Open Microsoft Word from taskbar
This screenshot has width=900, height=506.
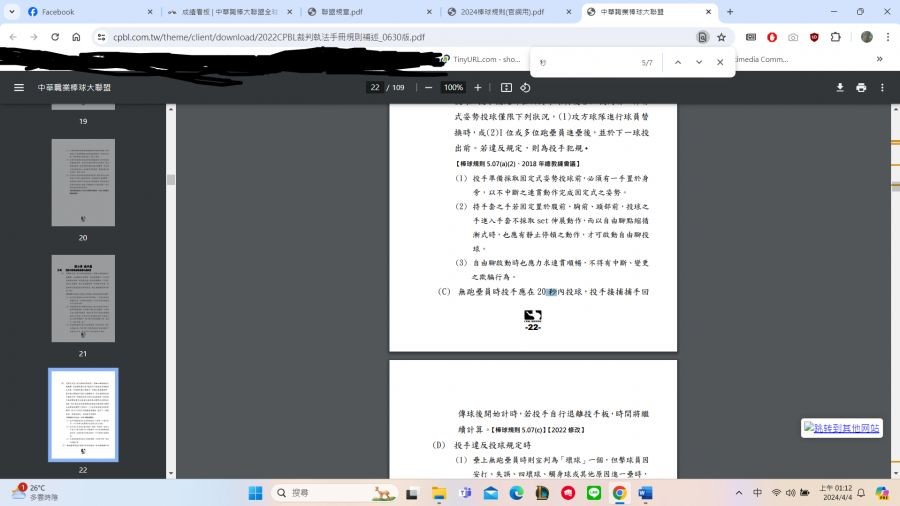tap(645, 493)
